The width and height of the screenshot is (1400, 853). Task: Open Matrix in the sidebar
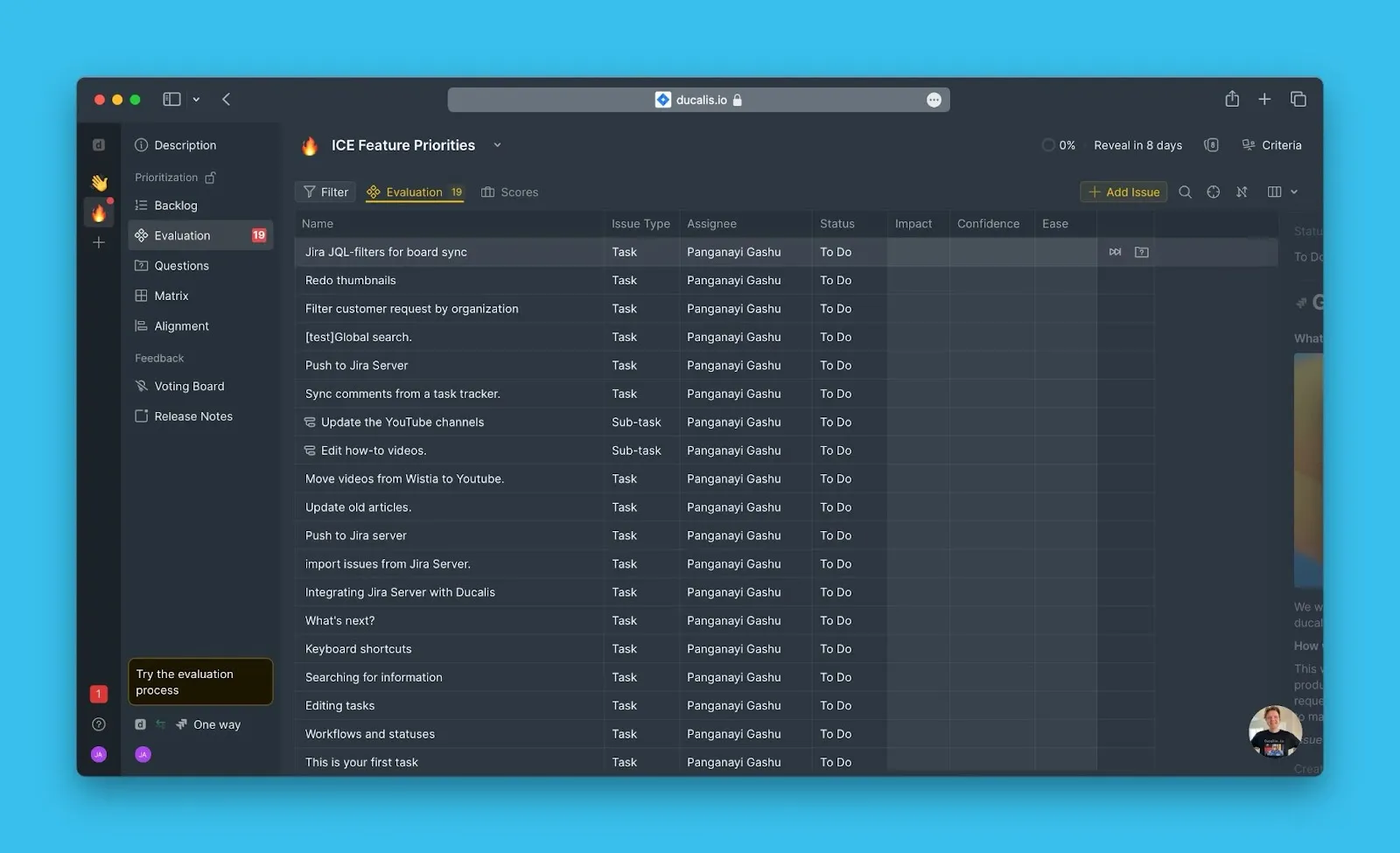[x=171, y=296]
